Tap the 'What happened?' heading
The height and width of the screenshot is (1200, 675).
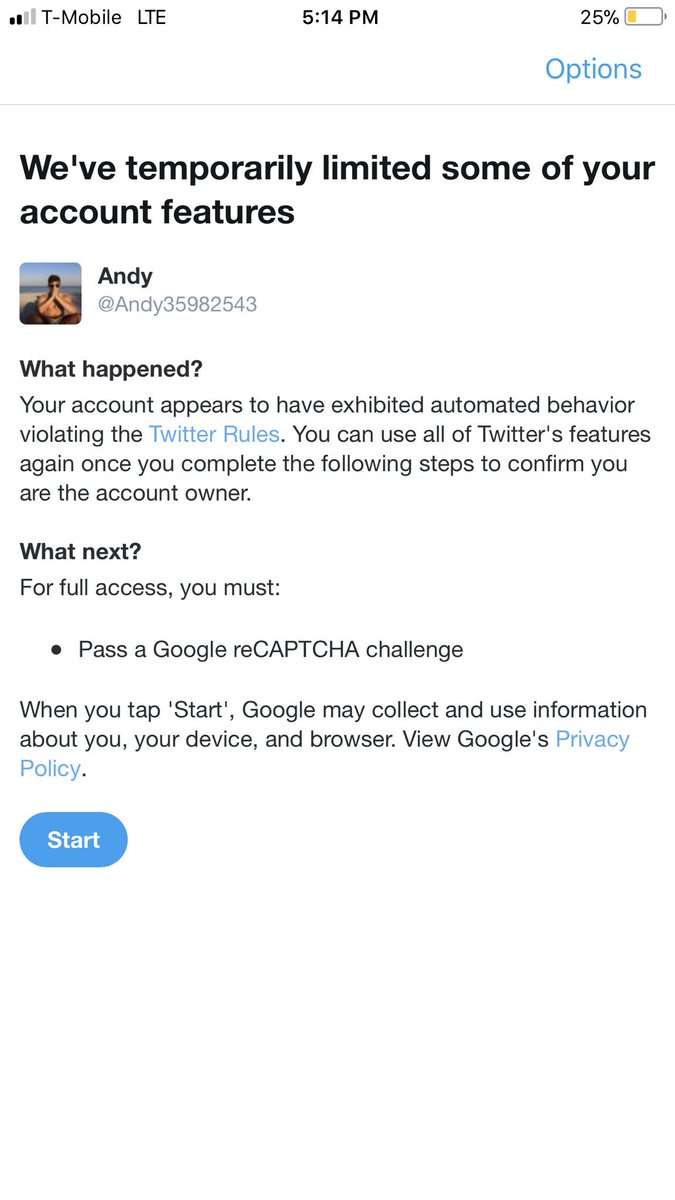tap(111, 369)
